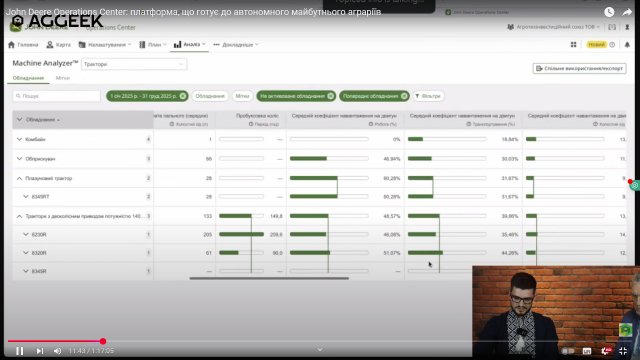The image size is (640, 360).
Task: Click Watch later clock icon
Action: click(x=609, y=12)
